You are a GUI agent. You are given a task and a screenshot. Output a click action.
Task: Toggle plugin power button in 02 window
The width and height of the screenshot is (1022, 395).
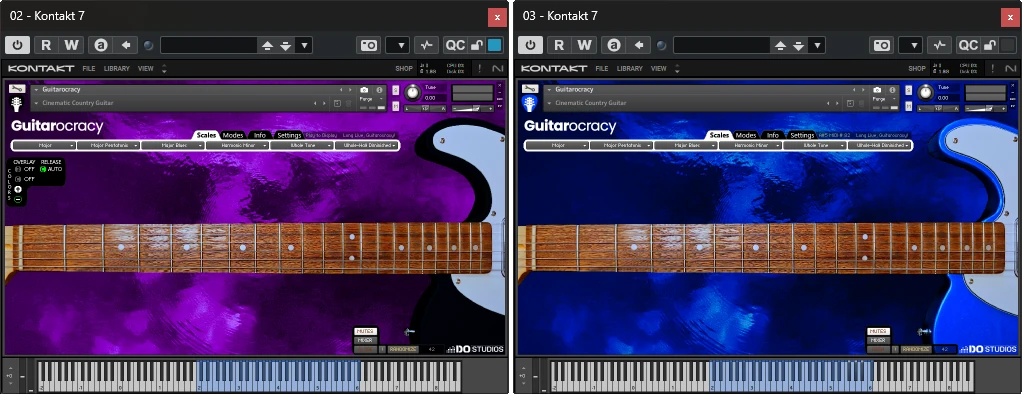[x=18, y=45]
